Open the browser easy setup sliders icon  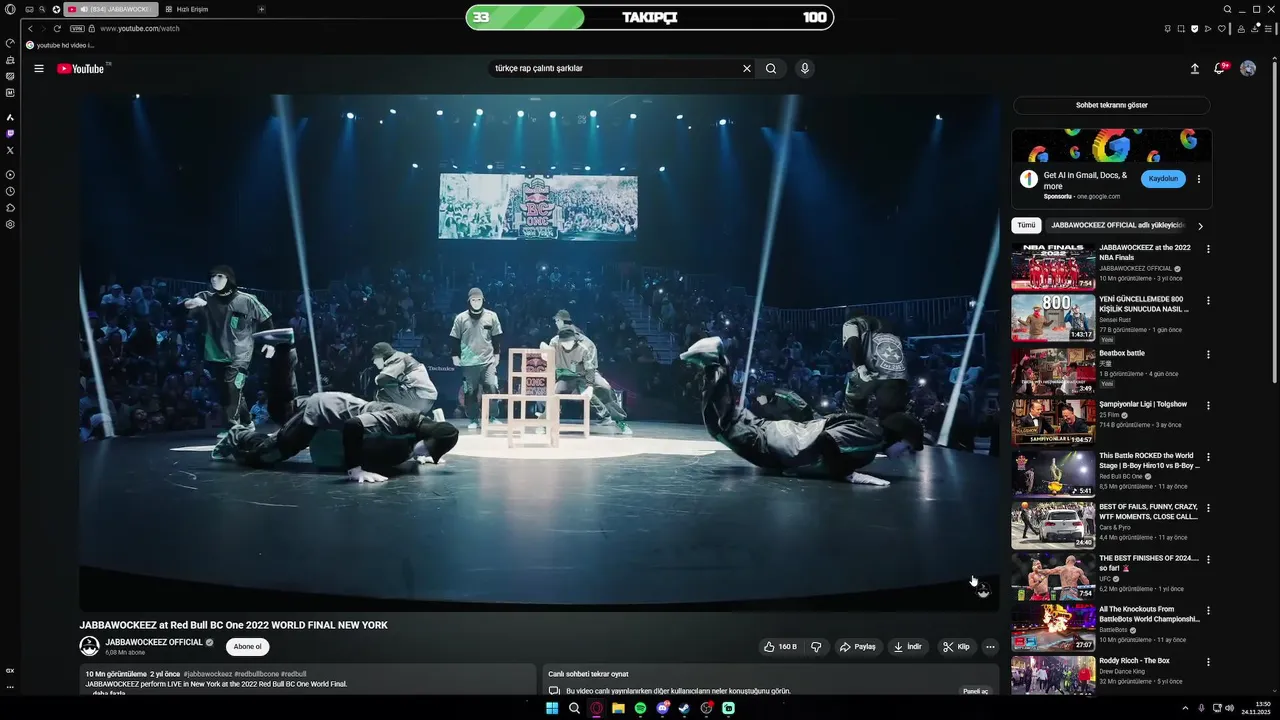tap(1268, 28)
